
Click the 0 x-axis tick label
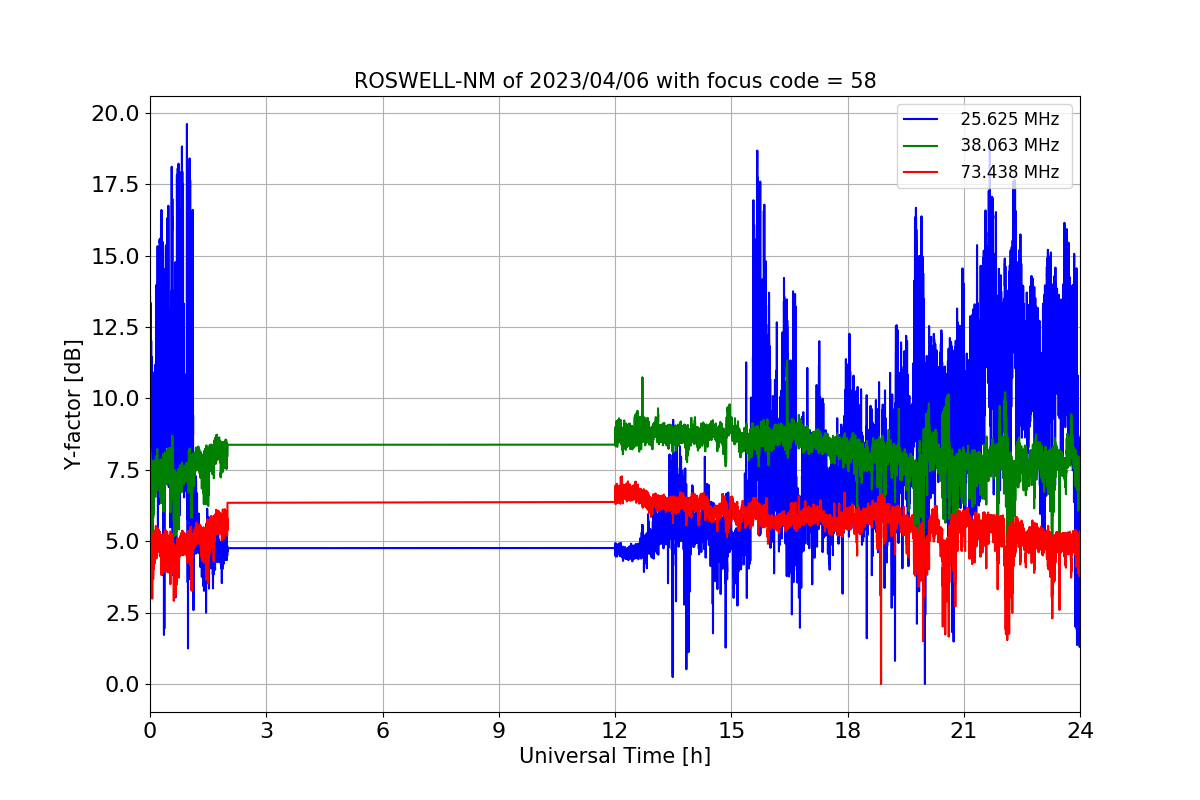(x=150, y=731)
